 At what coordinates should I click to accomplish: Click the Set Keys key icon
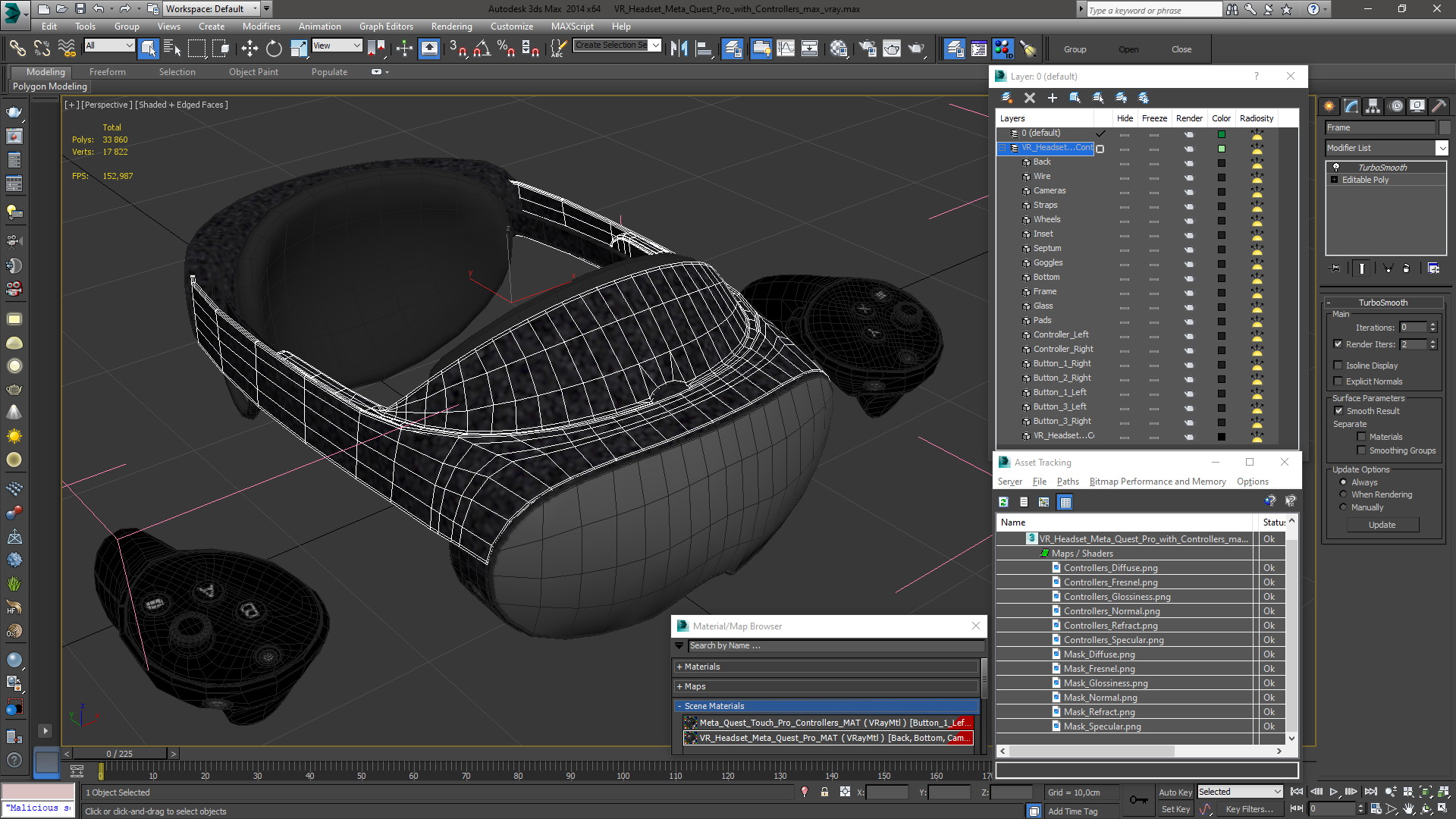pyautogui.click(x=1138, y=800)
